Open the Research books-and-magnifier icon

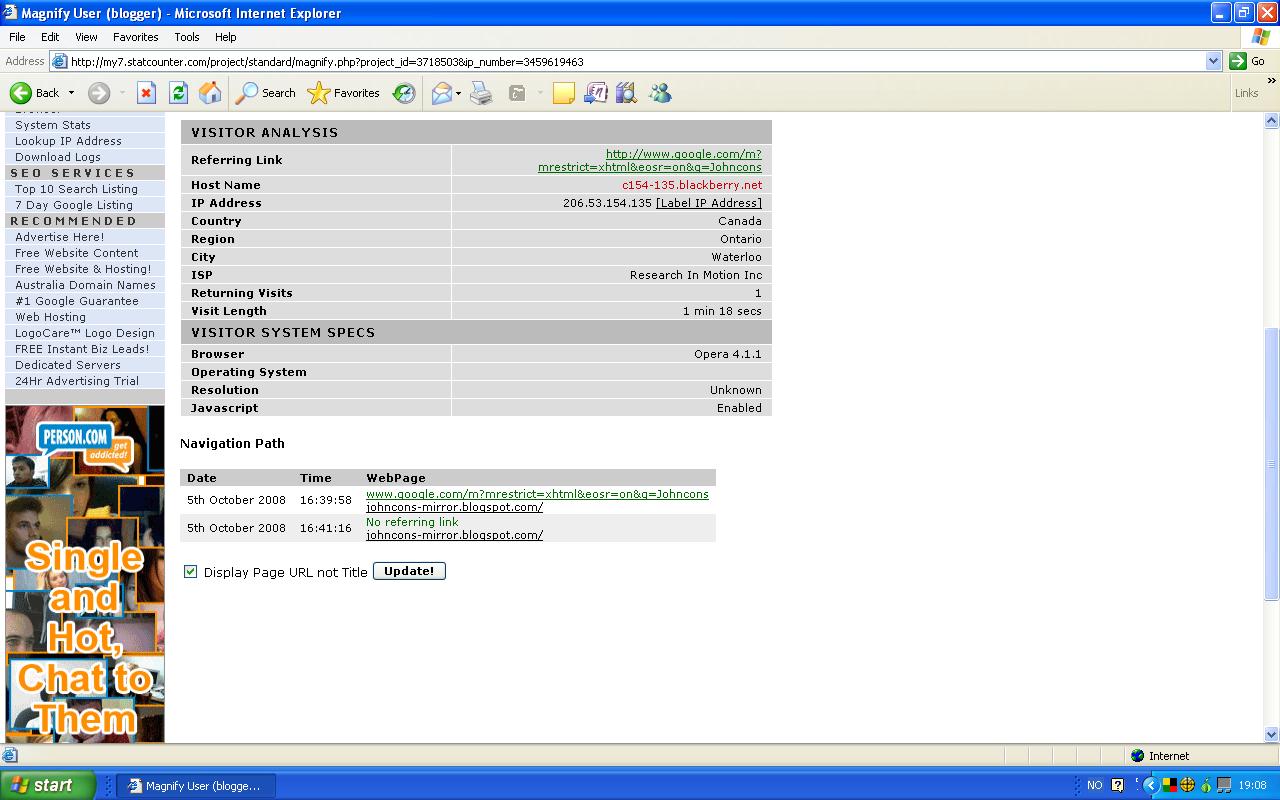(627, 93)
